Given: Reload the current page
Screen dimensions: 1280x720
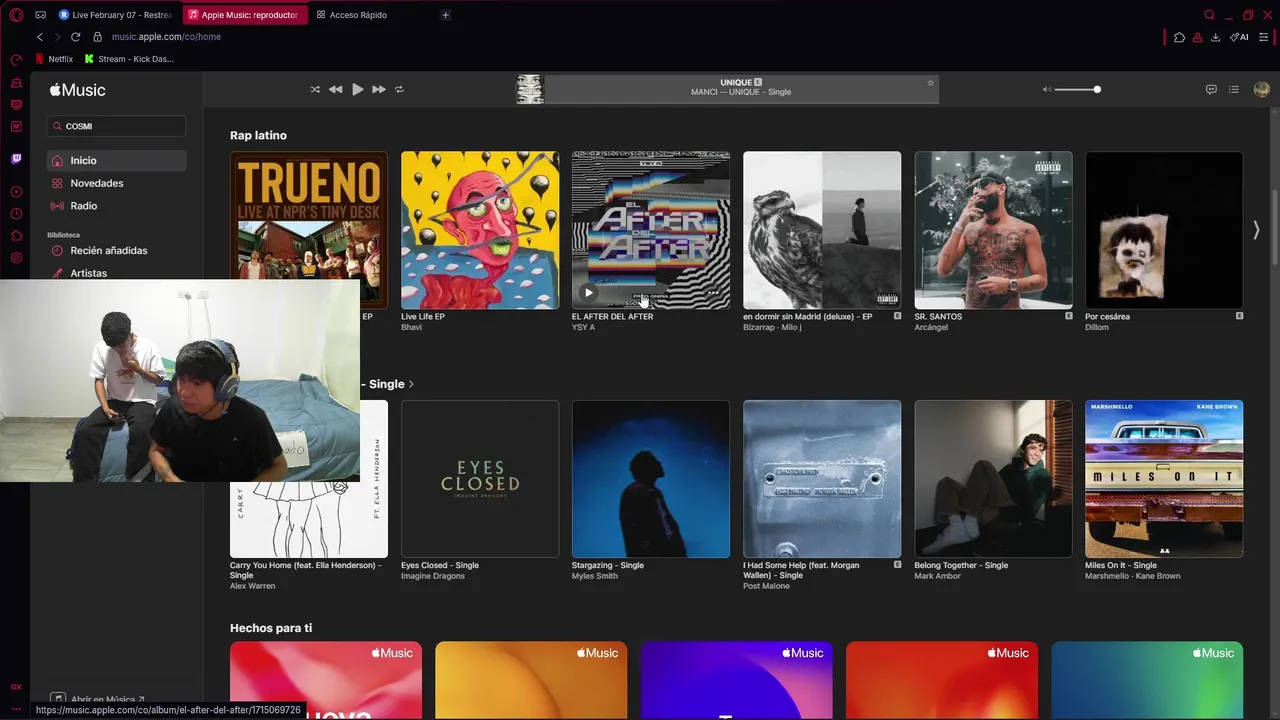Looking at the screenshot, I should point(75,37).
